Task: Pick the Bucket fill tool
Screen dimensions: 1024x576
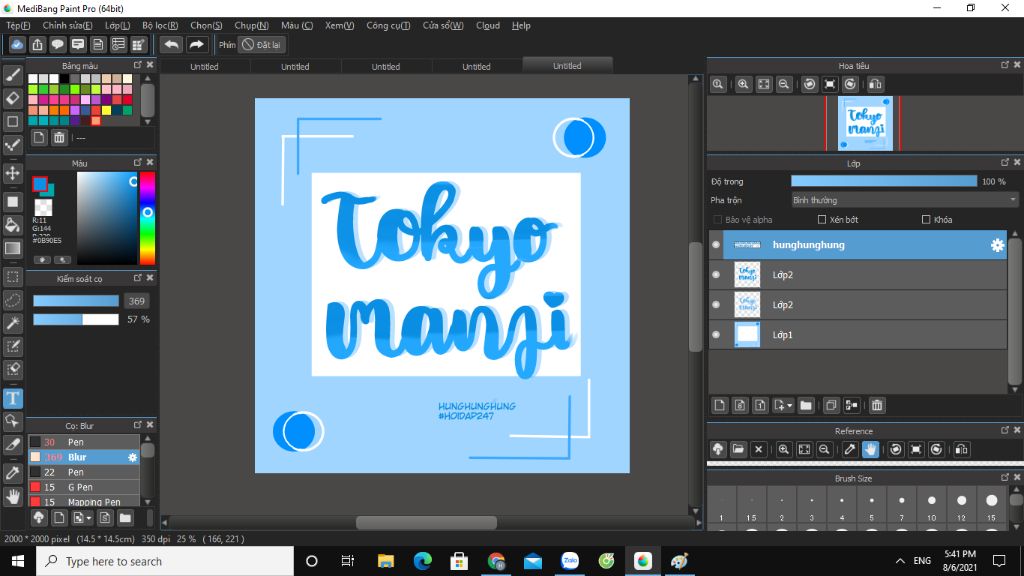Action: [13, 224]
